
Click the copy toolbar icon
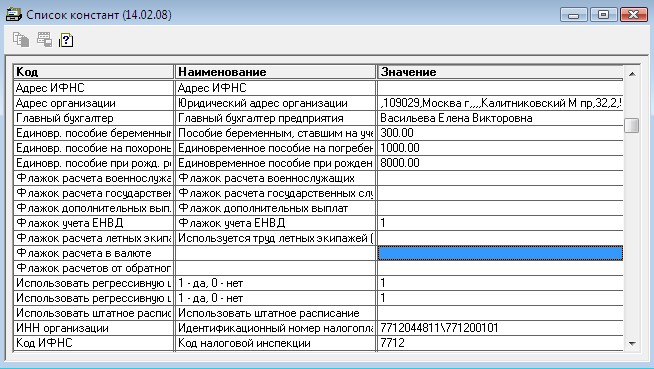(x=21, y=40)
